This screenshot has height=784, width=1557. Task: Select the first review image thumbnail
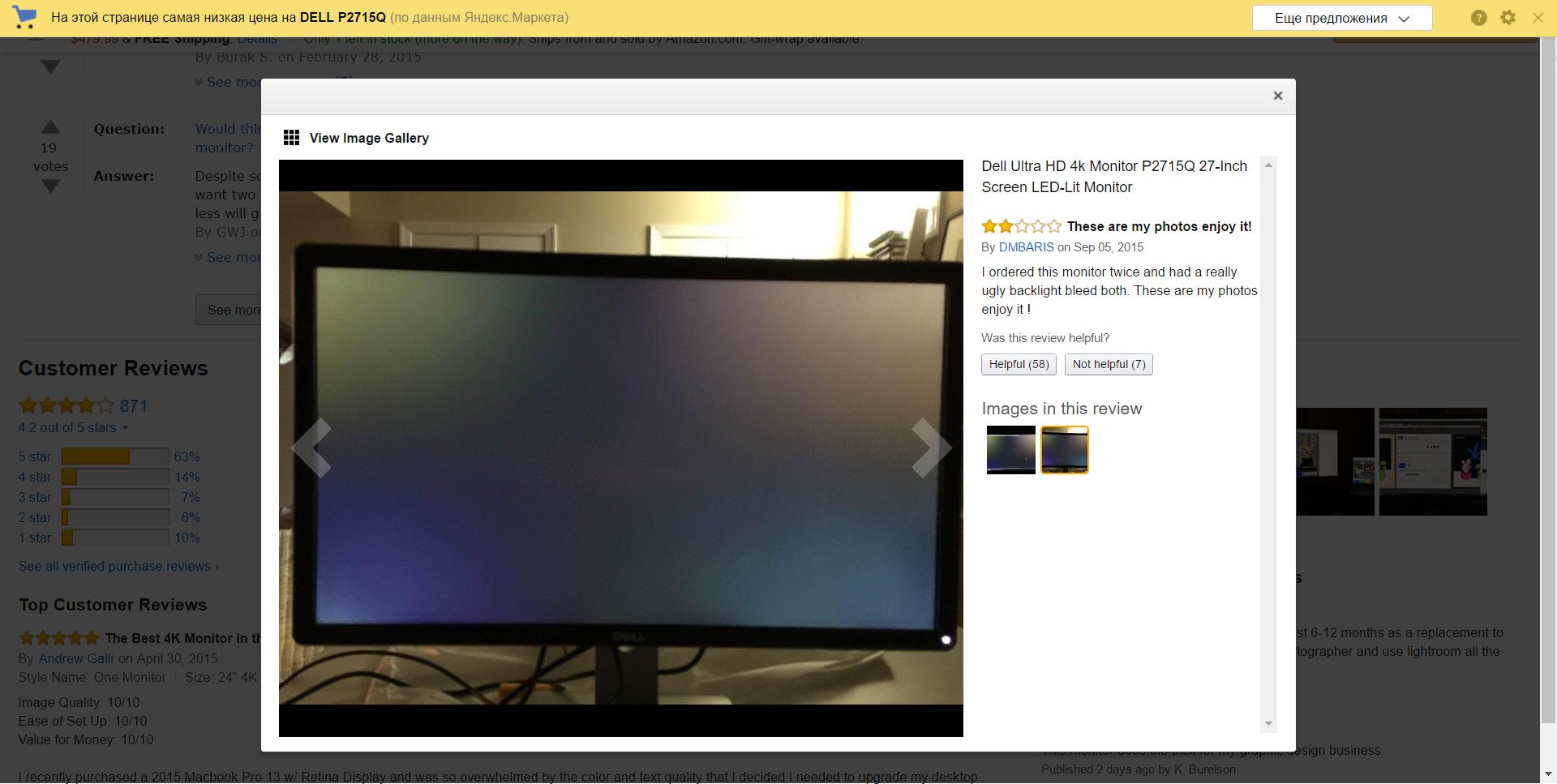[x=1011, y=450]
